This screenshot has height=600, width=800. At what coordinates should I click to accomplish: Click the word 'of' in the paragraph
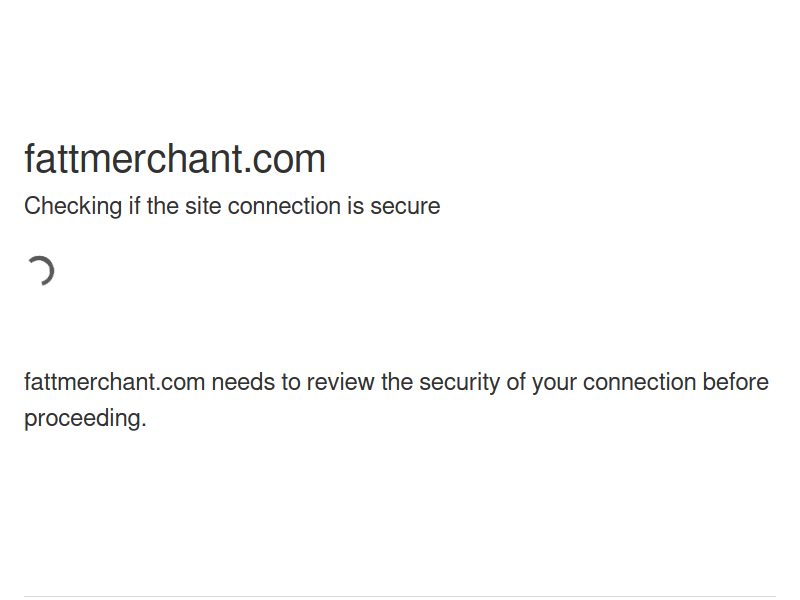(516, 382)
